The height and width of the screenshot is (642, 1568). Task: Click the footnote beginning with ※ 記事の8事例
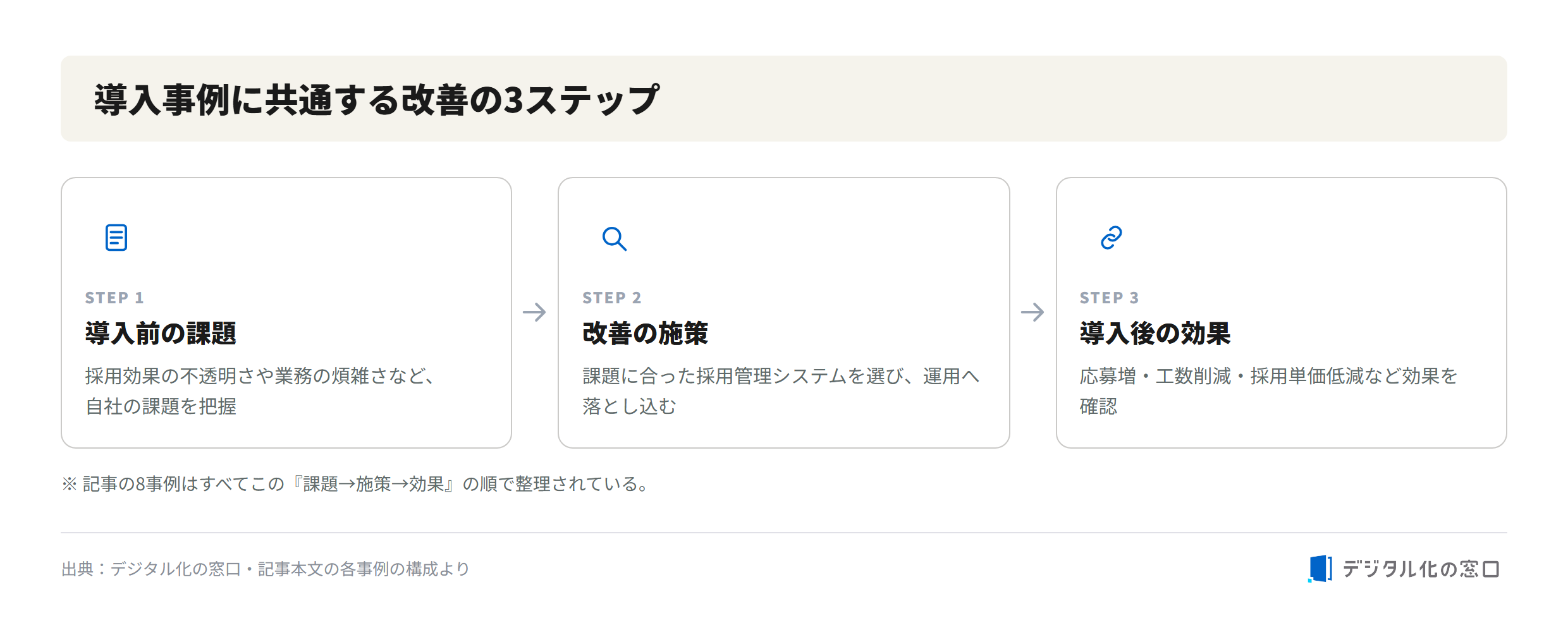[x=356, y=484]
